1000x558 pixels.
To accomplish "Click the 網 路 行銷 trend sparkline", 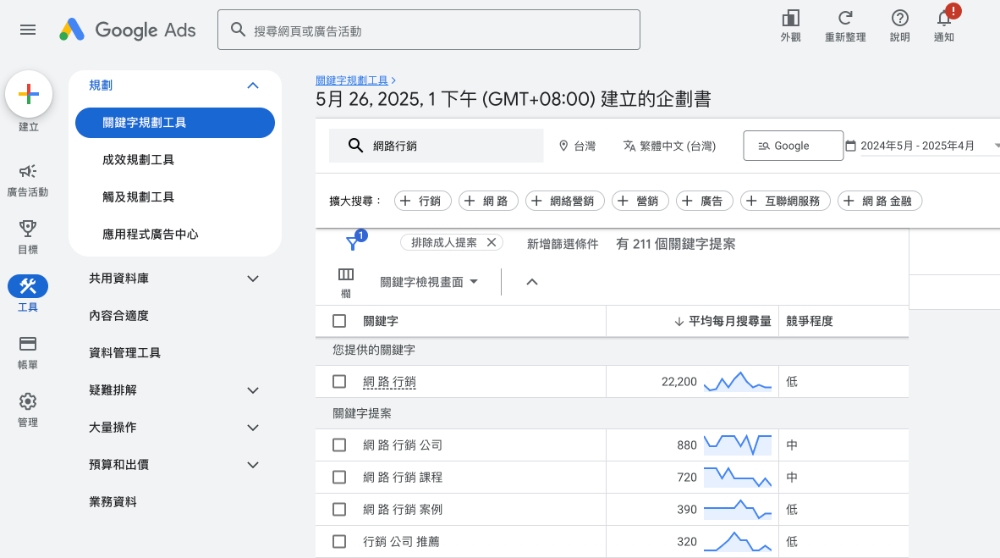I will pyautogui.click(x=738, y=381).
